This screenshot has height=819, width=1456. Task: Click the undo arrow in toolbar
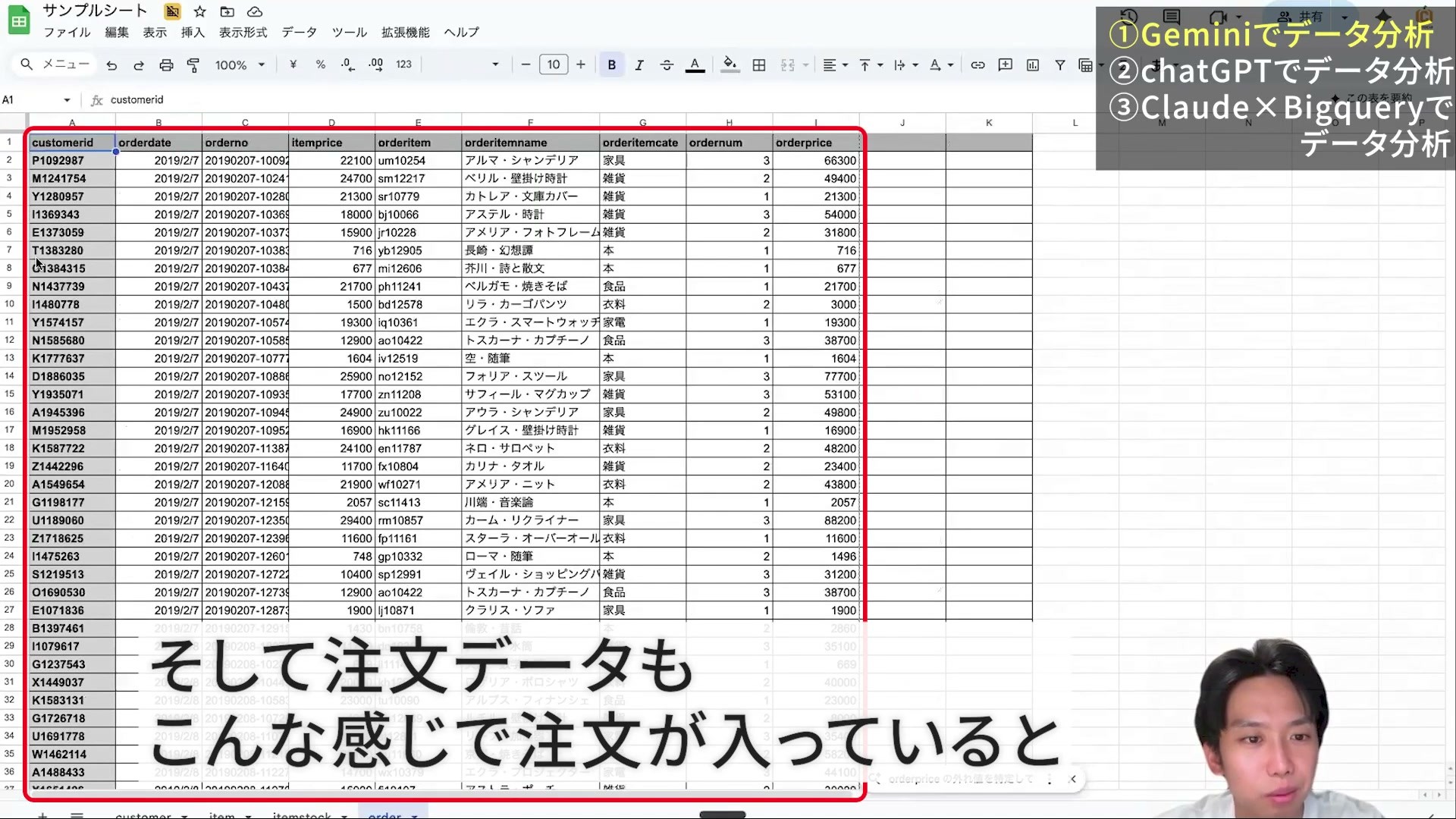click(111, 65)
